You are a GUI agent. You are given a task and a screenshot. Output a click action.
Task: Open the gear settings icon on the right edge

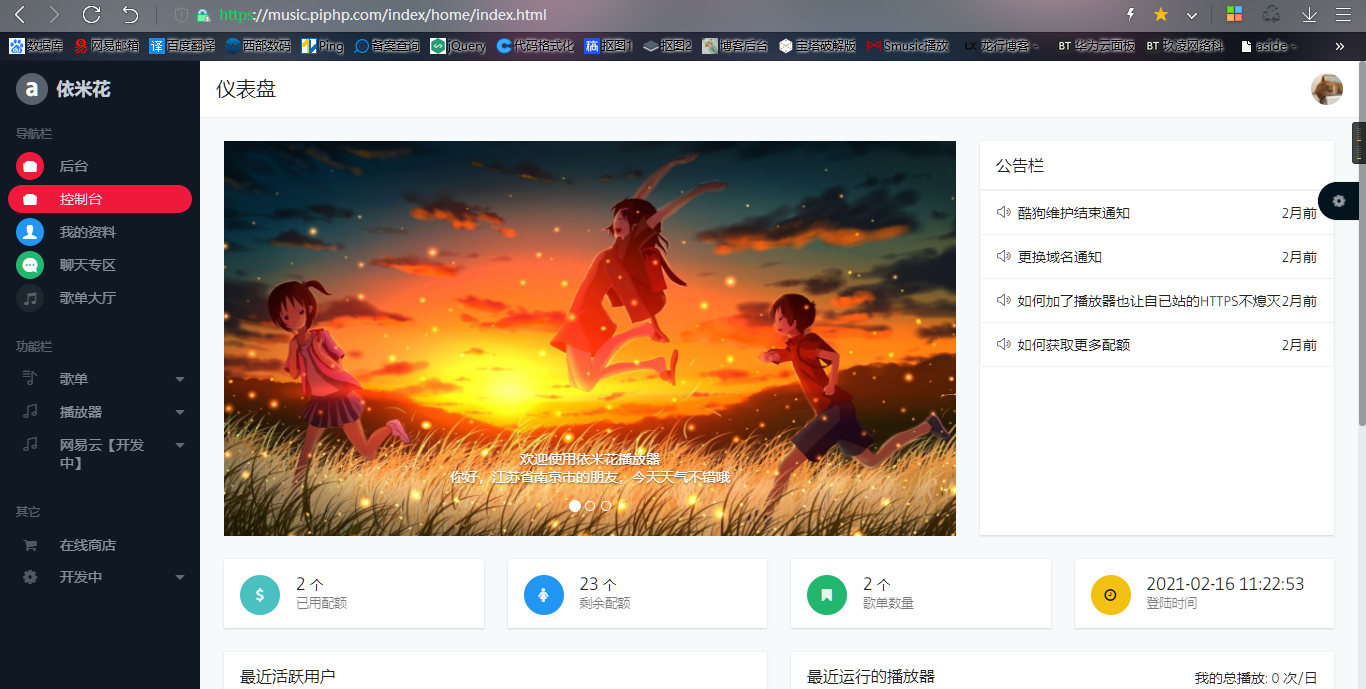click(x=1338, y=200)
